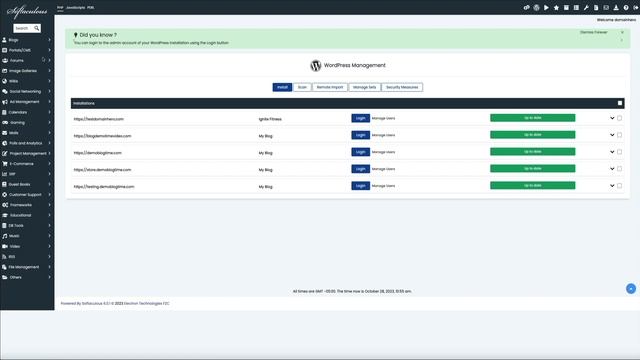Click the star ratings icon in top bar
The height and width of the screenshot is (360, 640).
point(556,8)
